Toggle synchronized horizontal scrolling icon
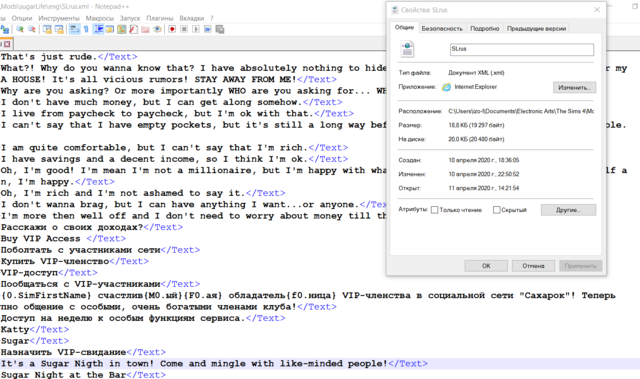Image resolution: width=640 pixels, height=379 pixels. [x=59, y=29]
